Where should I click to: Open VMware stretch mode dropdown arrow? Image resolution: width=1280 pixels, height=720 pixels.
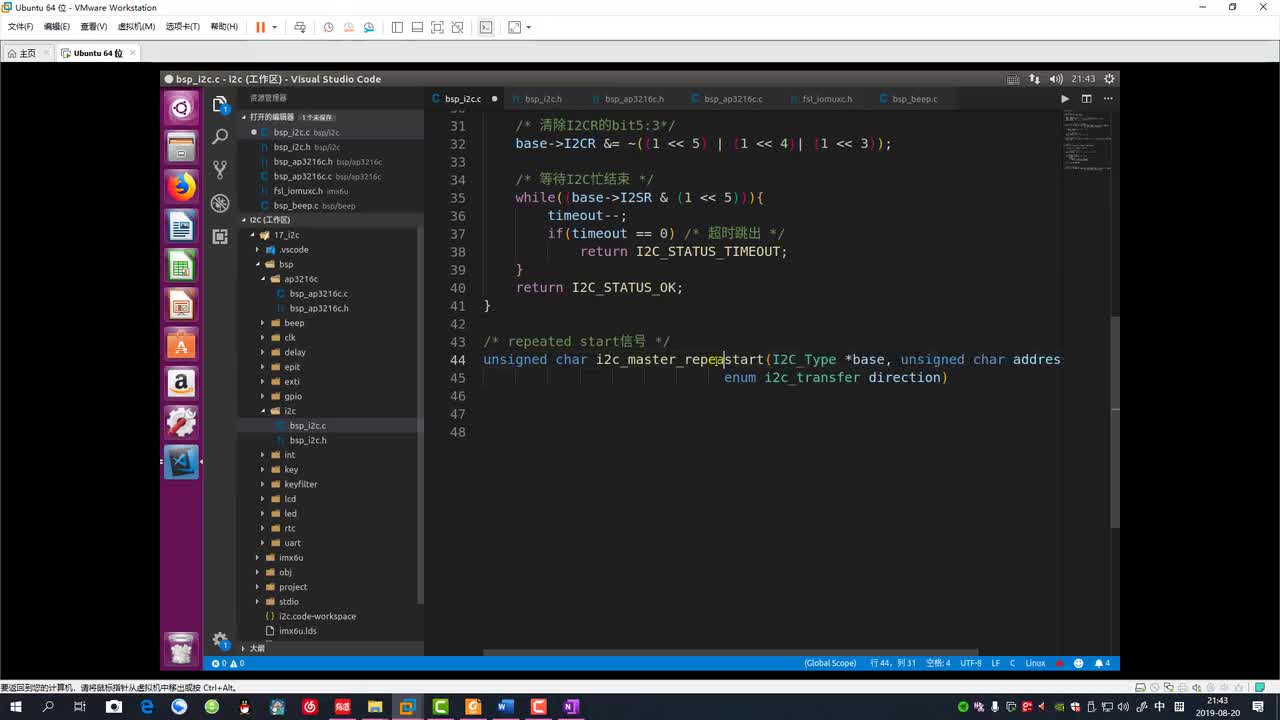(529, 27)
